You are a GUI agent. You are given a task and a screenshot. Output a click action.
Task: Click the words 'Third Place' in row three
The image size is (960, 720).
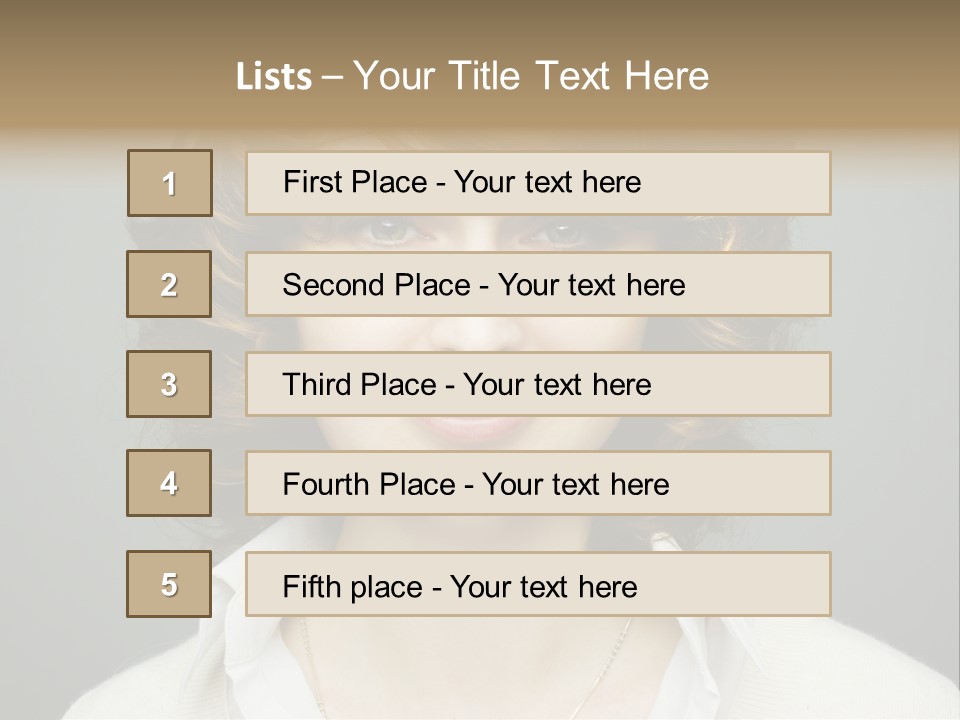[359, 385]
